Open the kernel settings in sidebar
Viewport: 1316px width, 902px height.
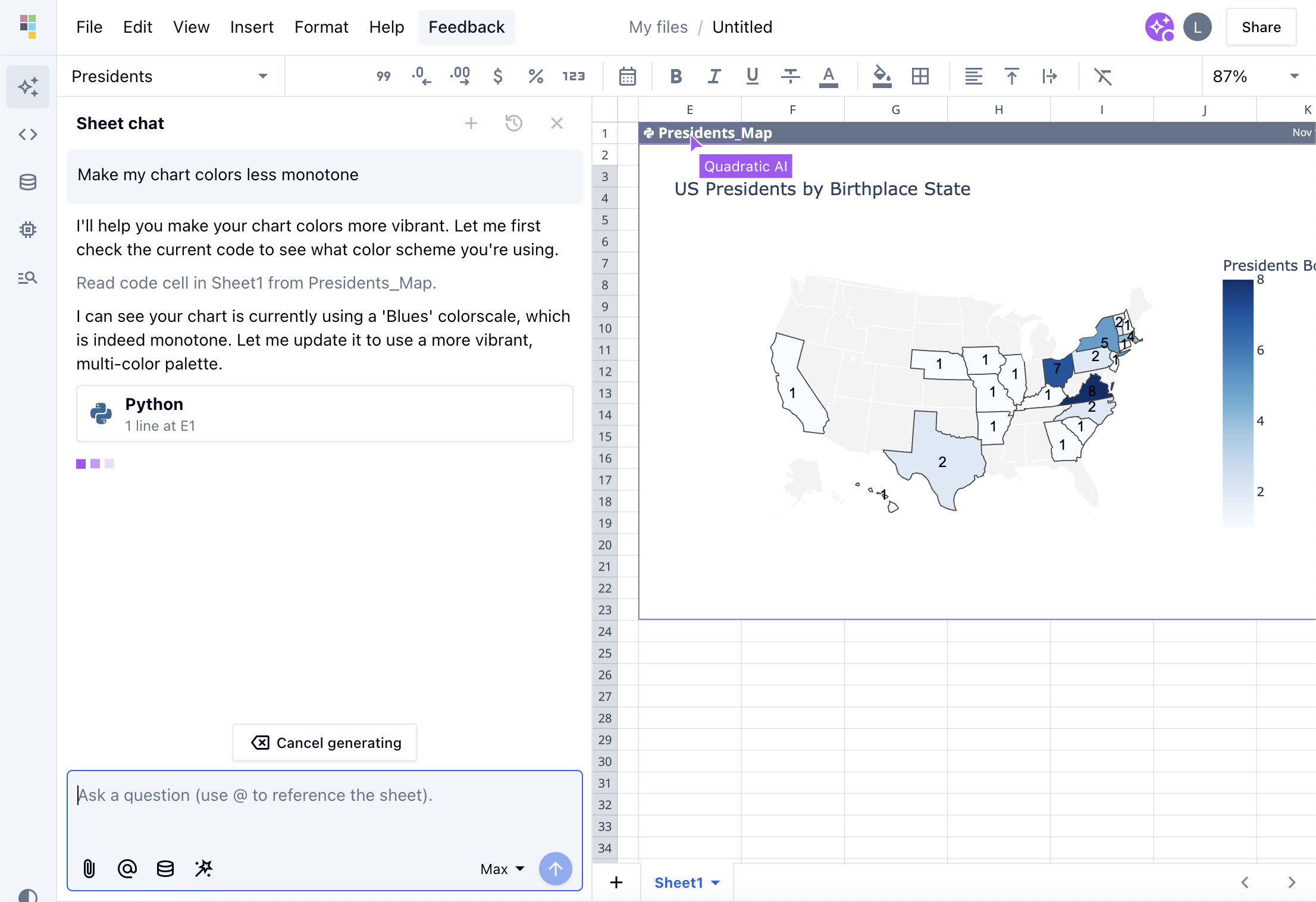coord(28,230)
